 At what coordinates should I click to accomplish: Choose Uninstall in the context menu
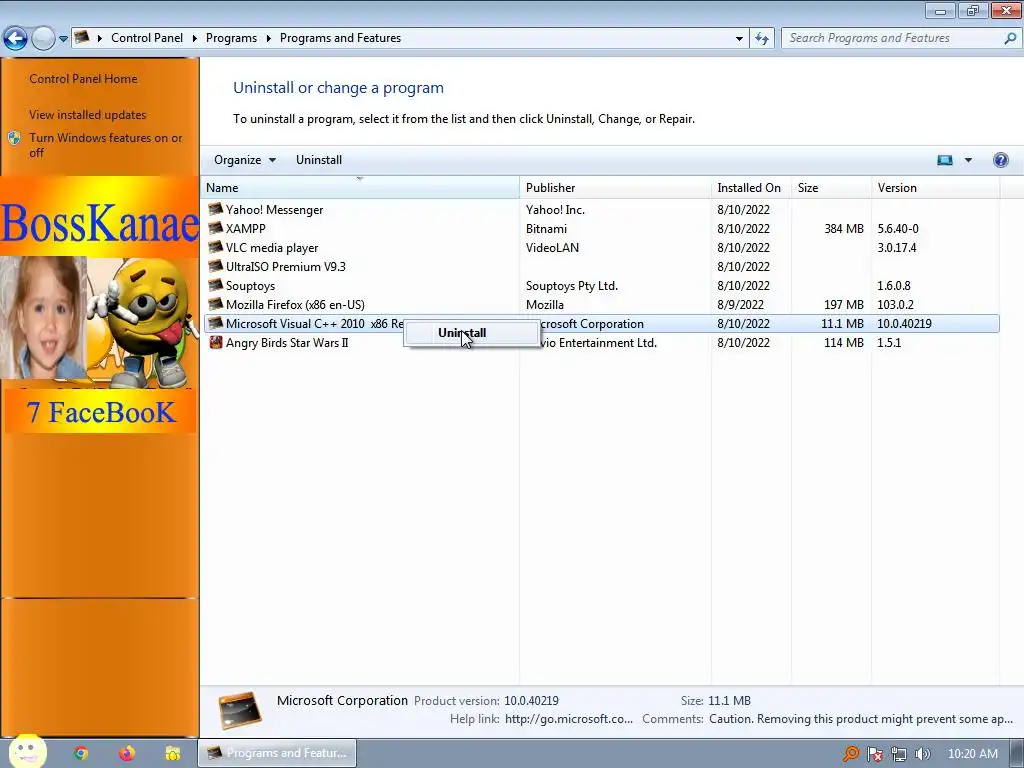472,333
